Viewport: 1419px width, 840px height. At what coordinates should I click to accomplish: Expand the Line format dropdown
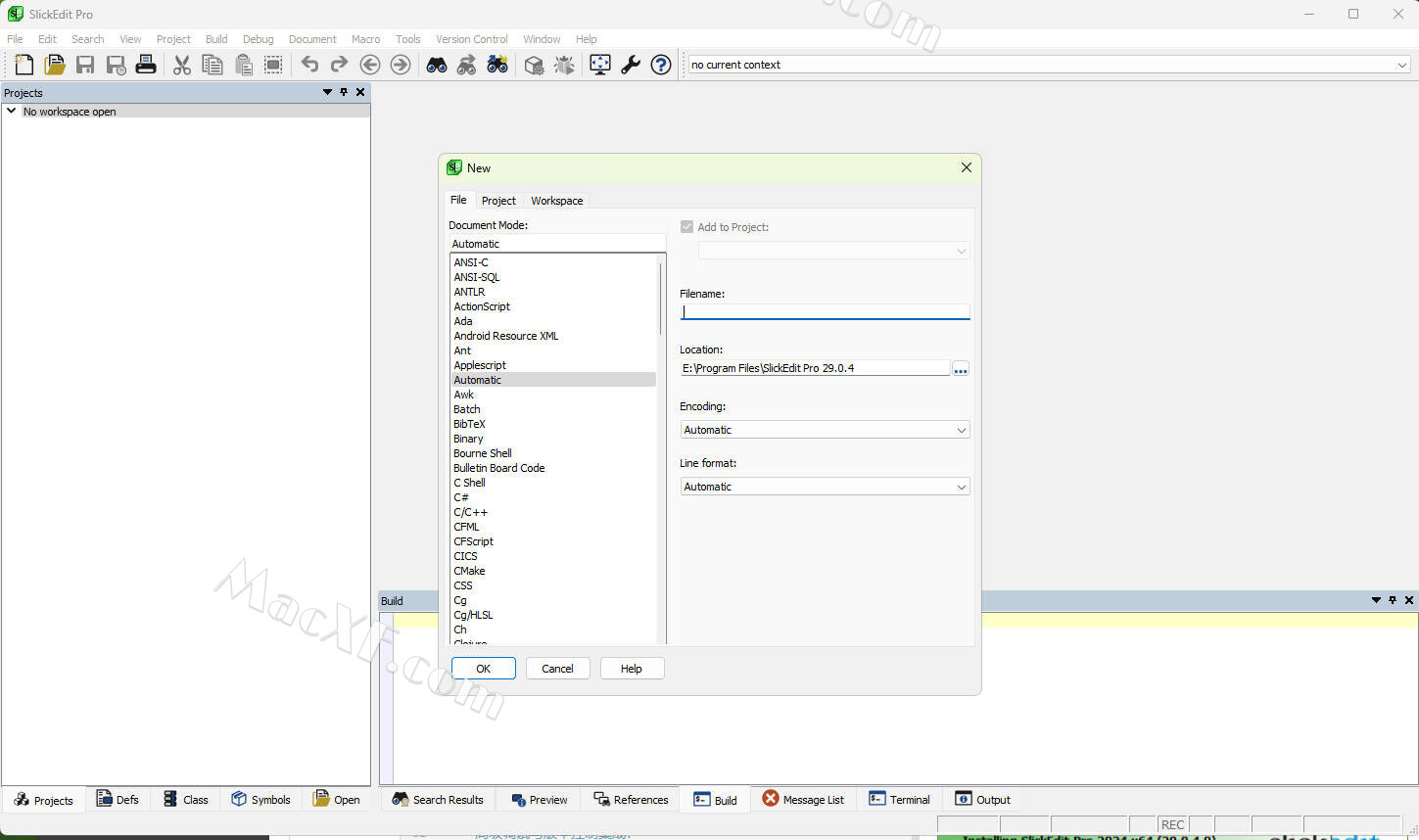(x=825, y=487)
